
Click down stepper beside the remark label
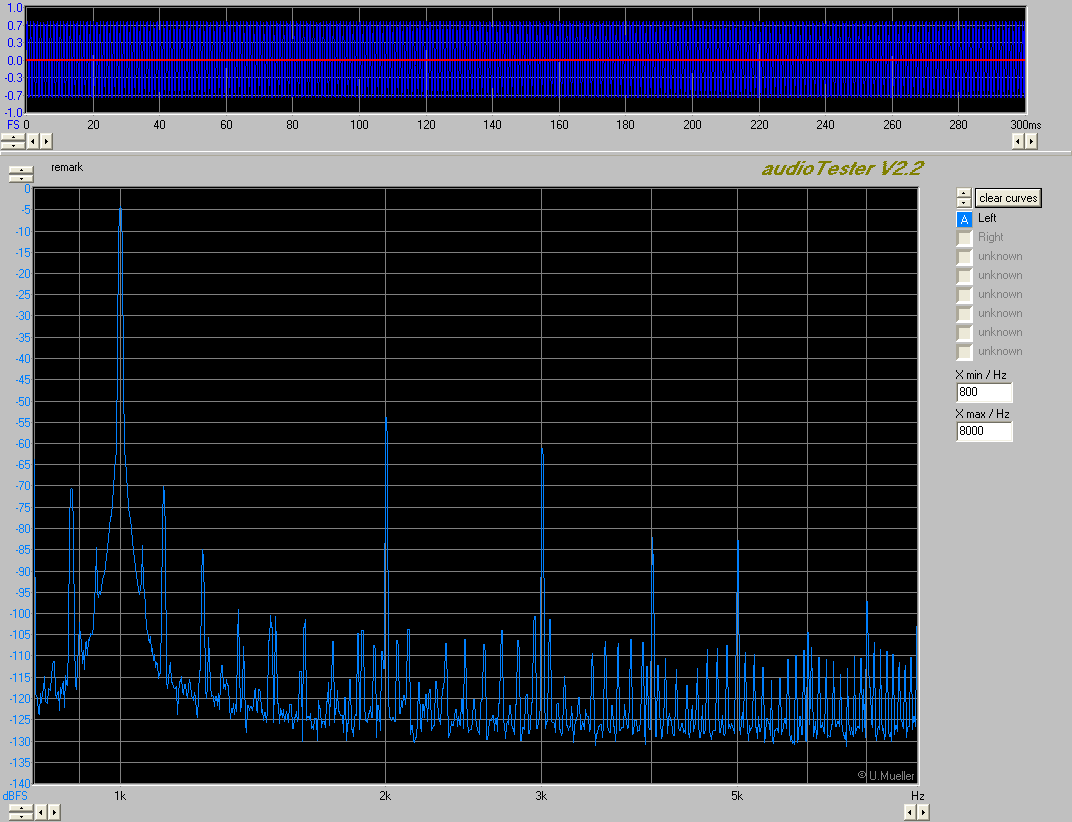(20, 178)
